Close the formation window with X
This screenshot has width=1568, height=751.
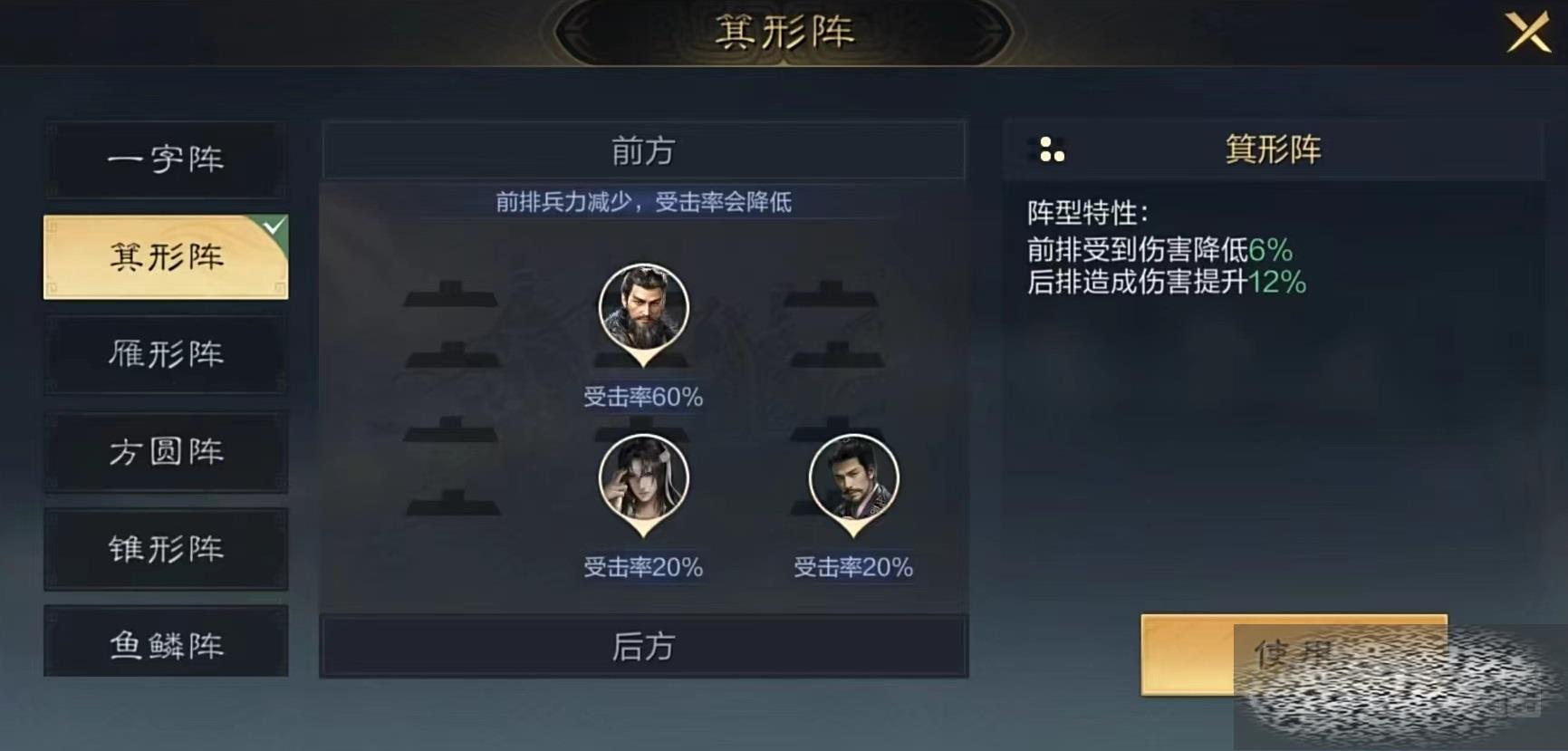click(x=1528, y=33)
